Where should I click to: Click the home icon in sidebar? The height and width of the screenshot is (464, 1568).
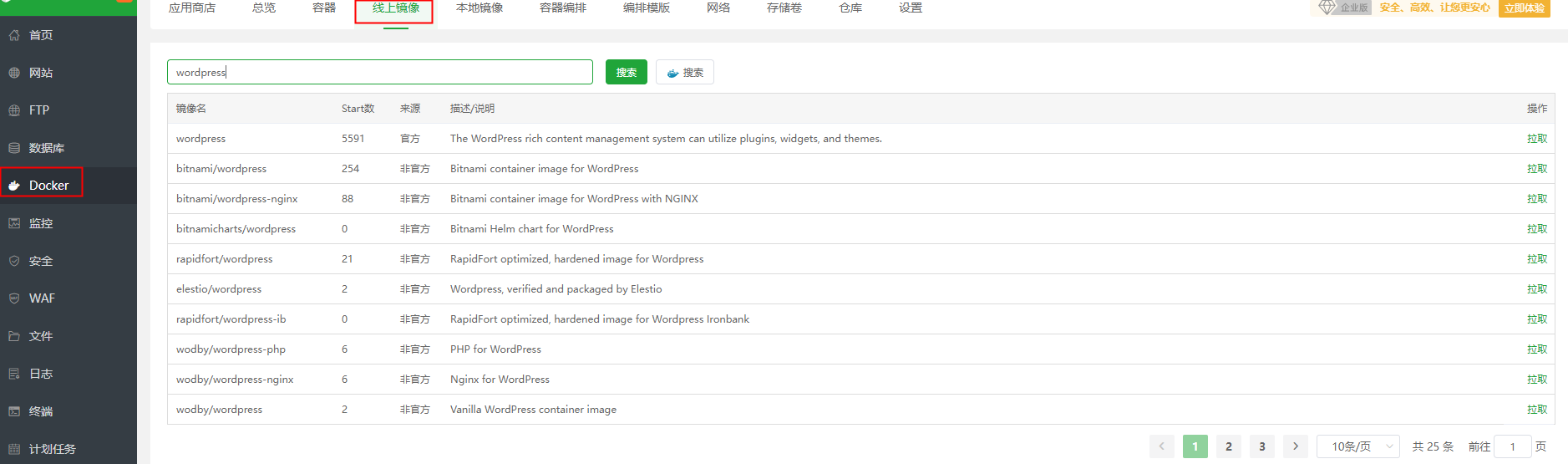point(14,35)
